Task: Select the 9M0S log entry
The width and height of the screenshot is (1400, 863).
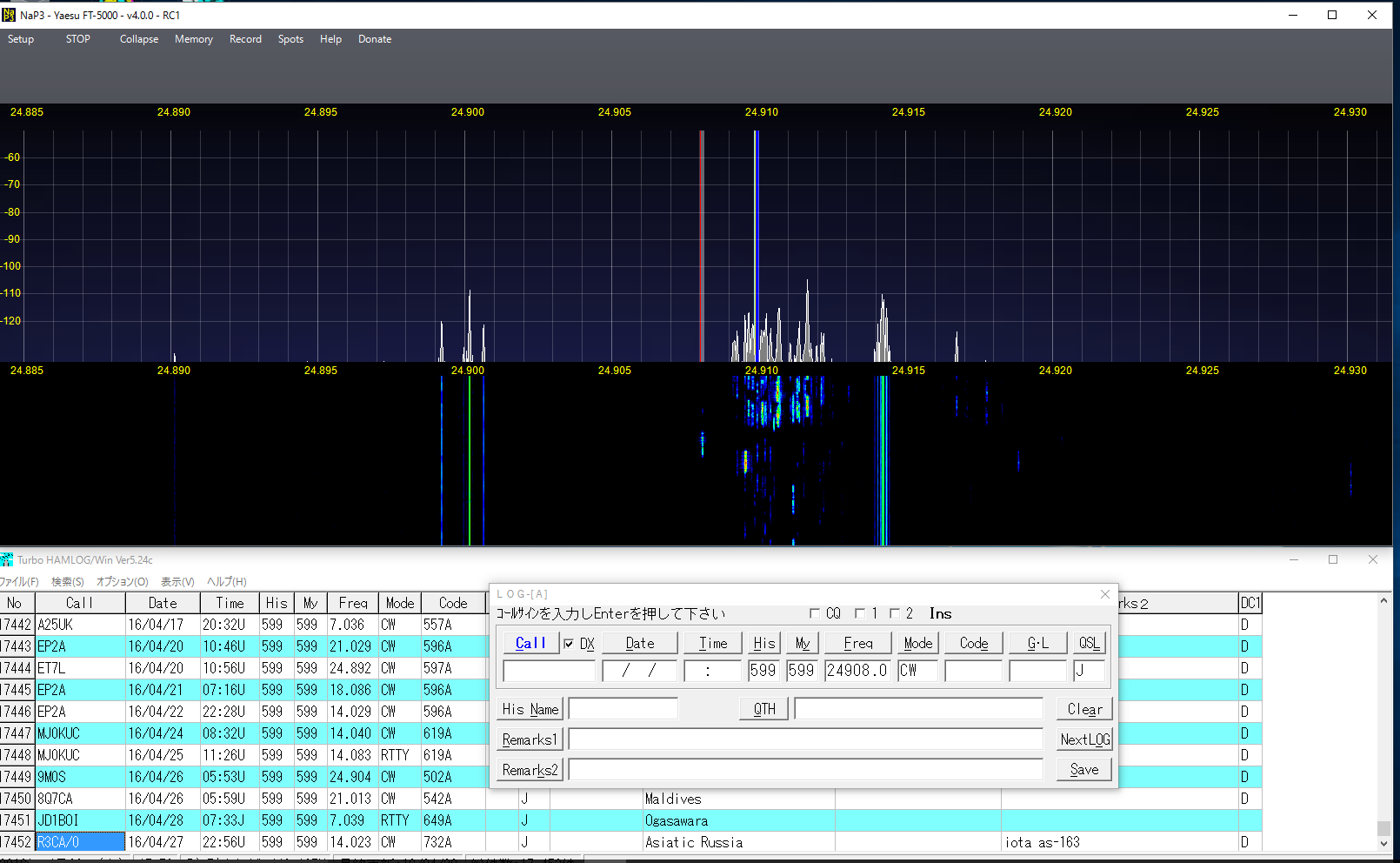Action: tap(80, 777)
